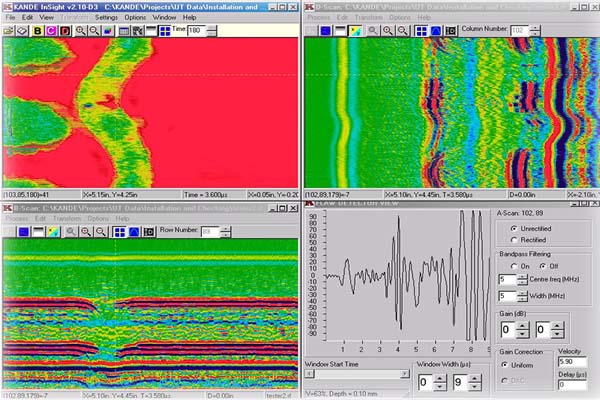Click the blue four-pane grid icon in the D-Scan toolbar
600x400 pixels.
(421, 31)
